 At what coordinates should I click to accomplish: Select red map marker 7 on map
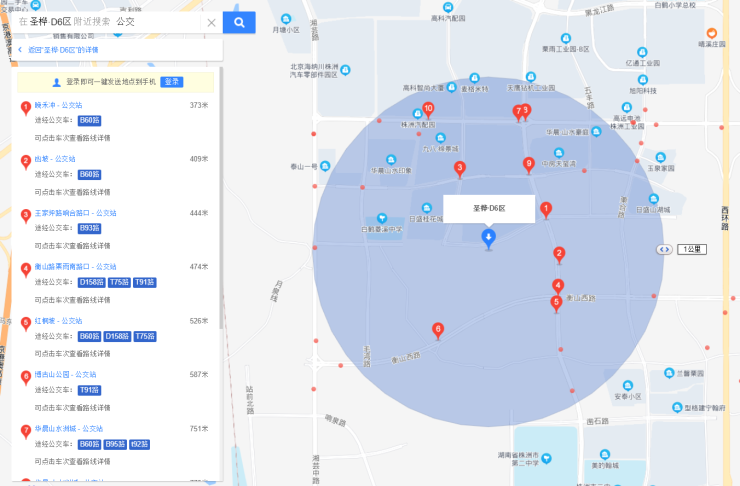pyautogui.click(x=518, y=112)
